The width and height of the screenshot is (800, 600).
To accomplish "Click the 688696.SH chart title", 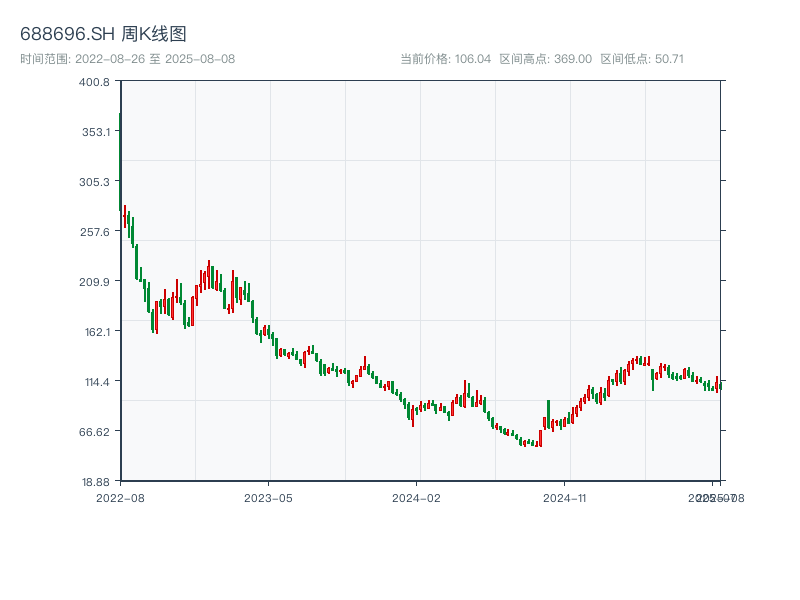I will point(103,34).
